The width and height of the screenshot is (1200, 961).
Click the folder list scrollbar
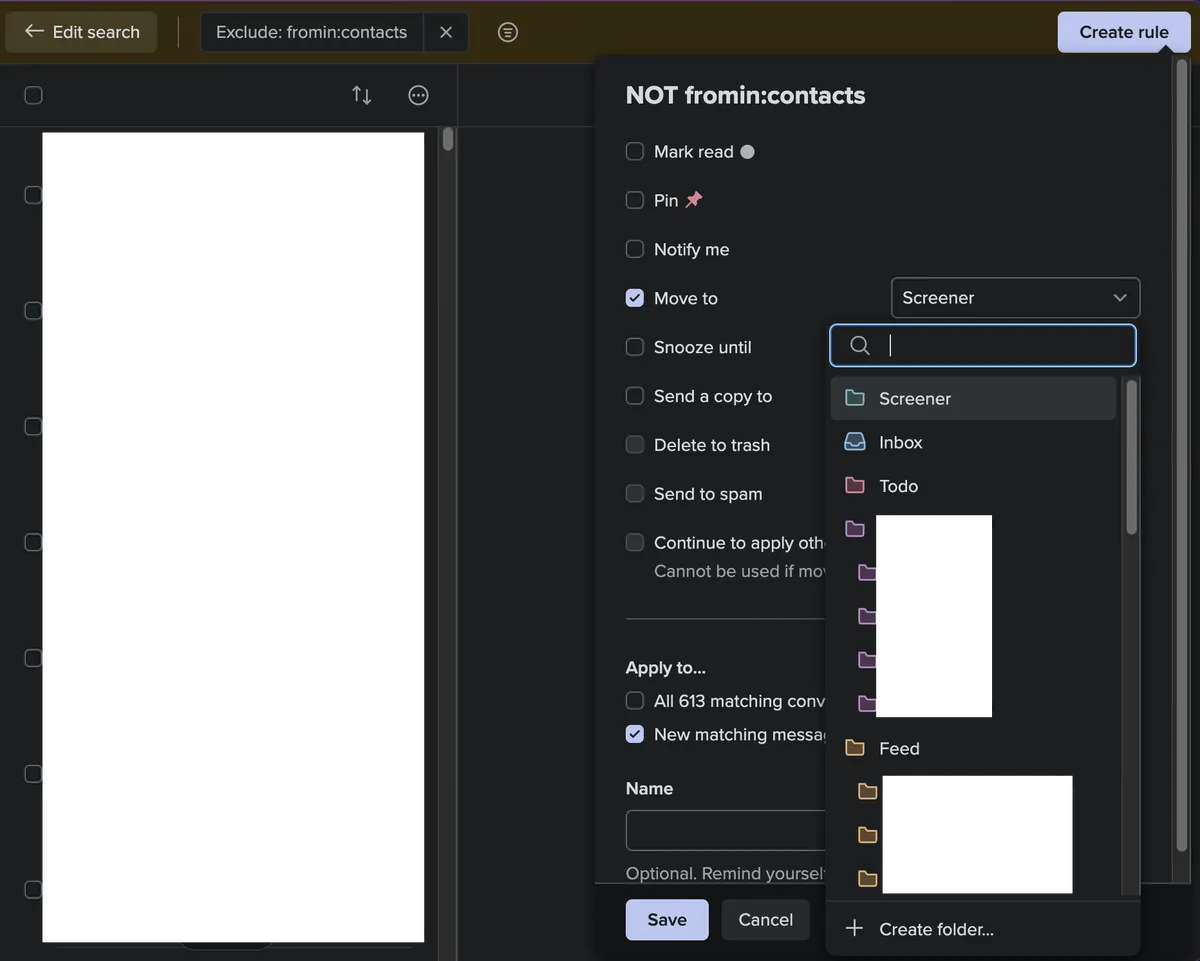coord(1131,460)
